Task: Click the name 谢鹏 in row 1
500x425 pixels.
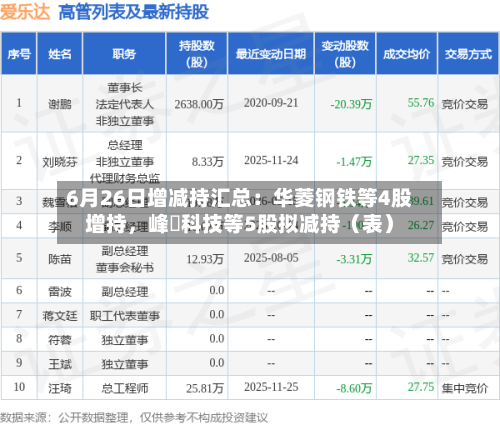Action: [60, 104]
